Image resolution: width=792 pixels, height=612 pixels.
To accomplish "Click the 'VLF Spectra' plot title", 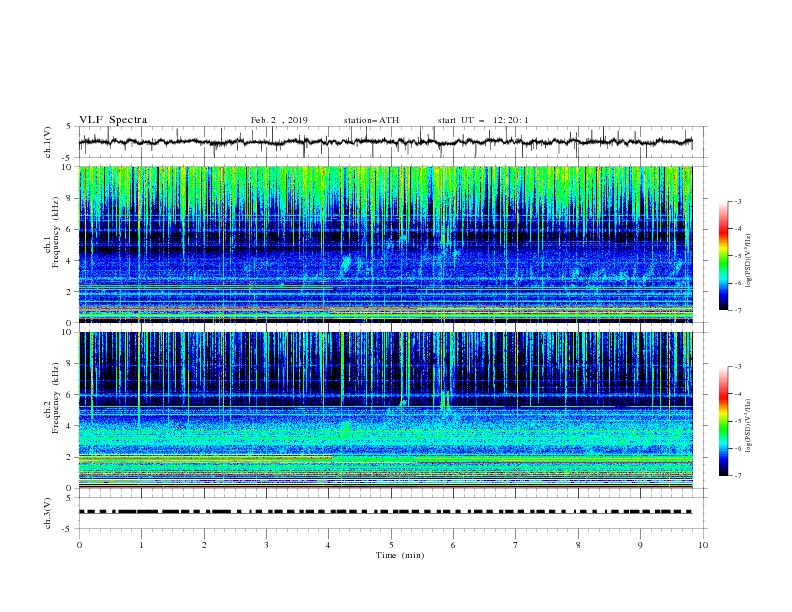I will coord(113,120).
